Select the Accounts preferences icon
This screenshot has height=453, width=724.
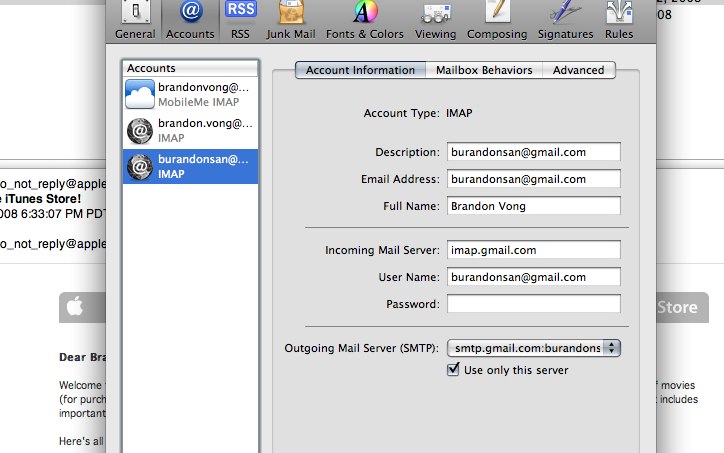click(190, 21)
